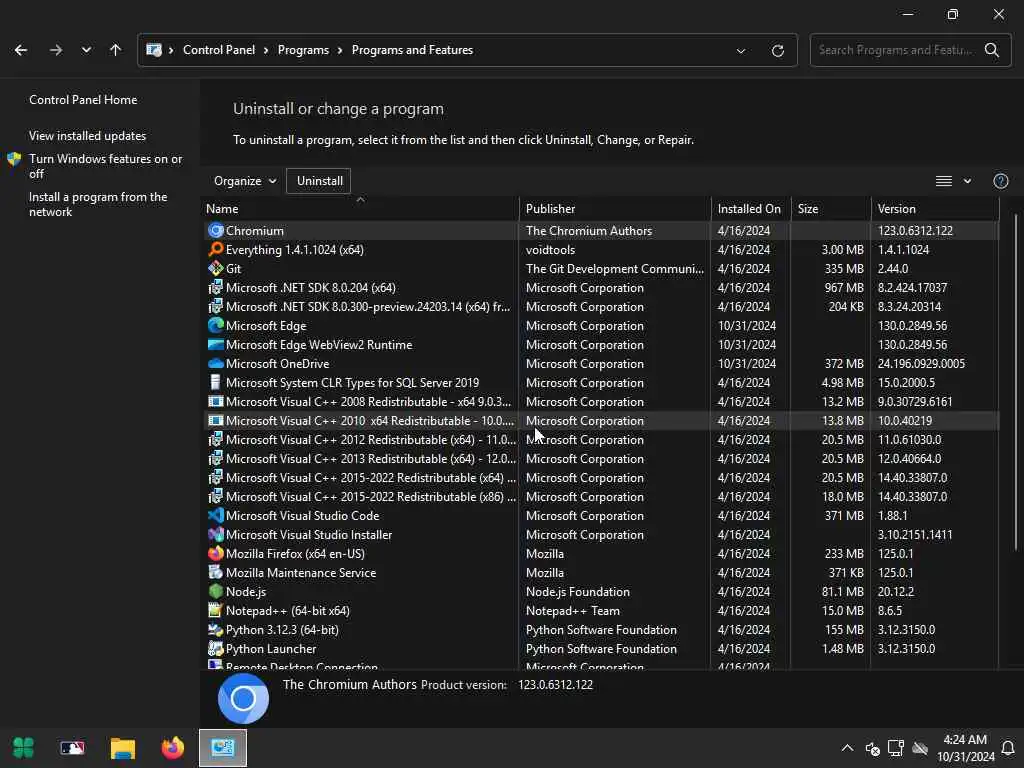
Task: Click the Microsoft Edge WebView2 Runtime icon
Action: click(x=216, y=344)
